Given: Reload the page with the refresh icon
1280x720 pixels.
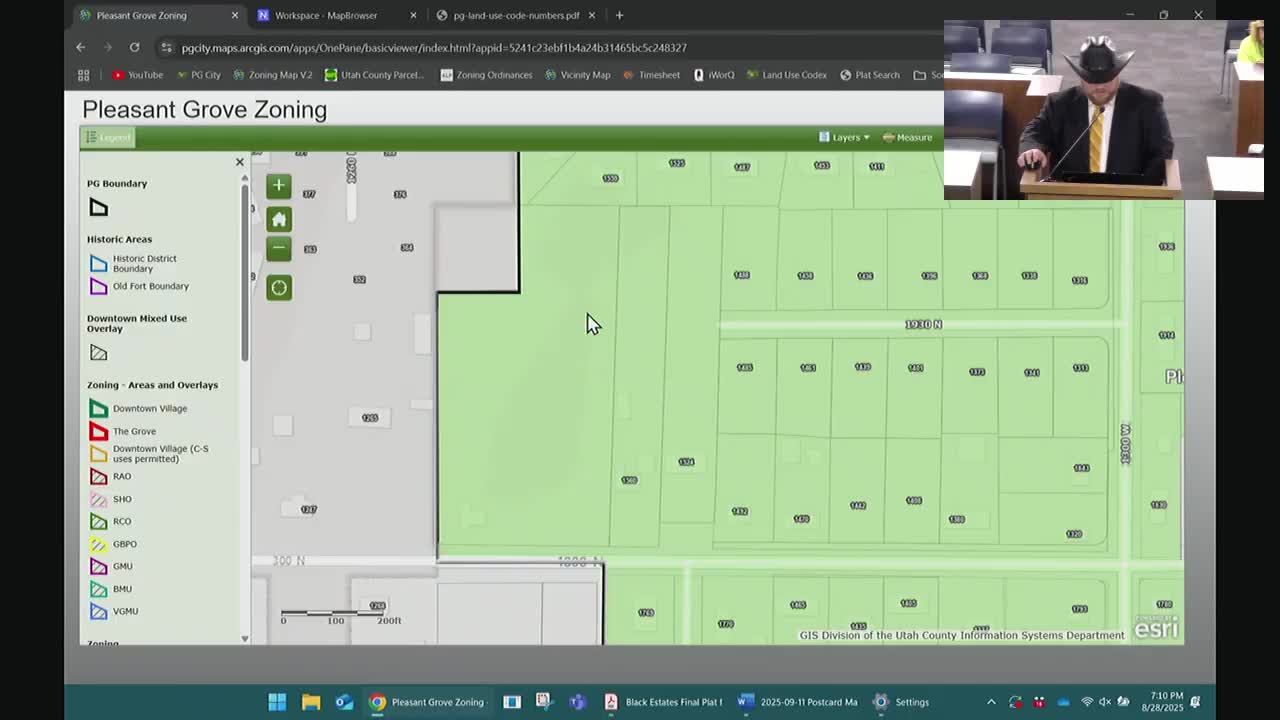Looking at the screenshot, I should (134, 47).
